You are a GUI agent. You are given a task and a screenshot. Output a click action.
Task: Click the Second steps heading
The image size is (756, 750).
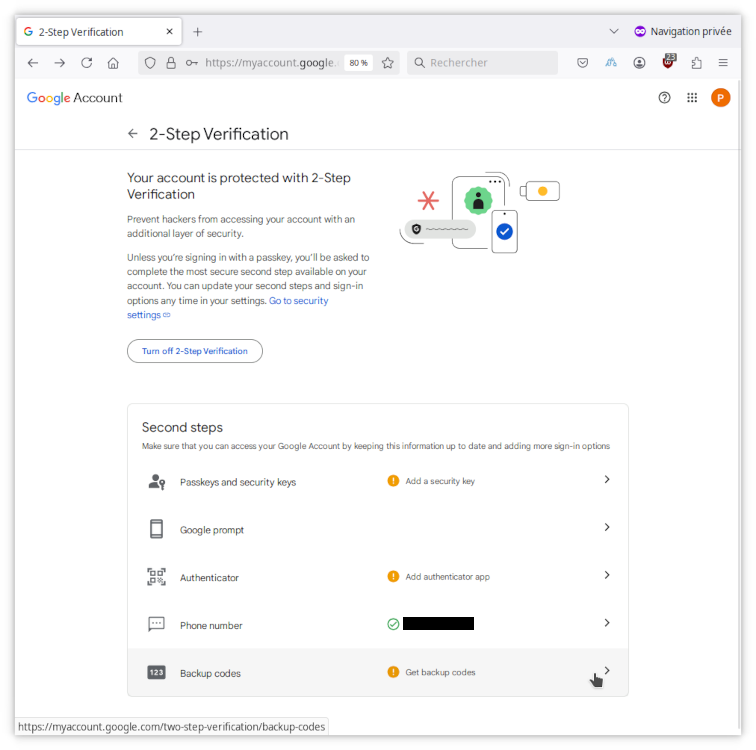tap(182, 428)
